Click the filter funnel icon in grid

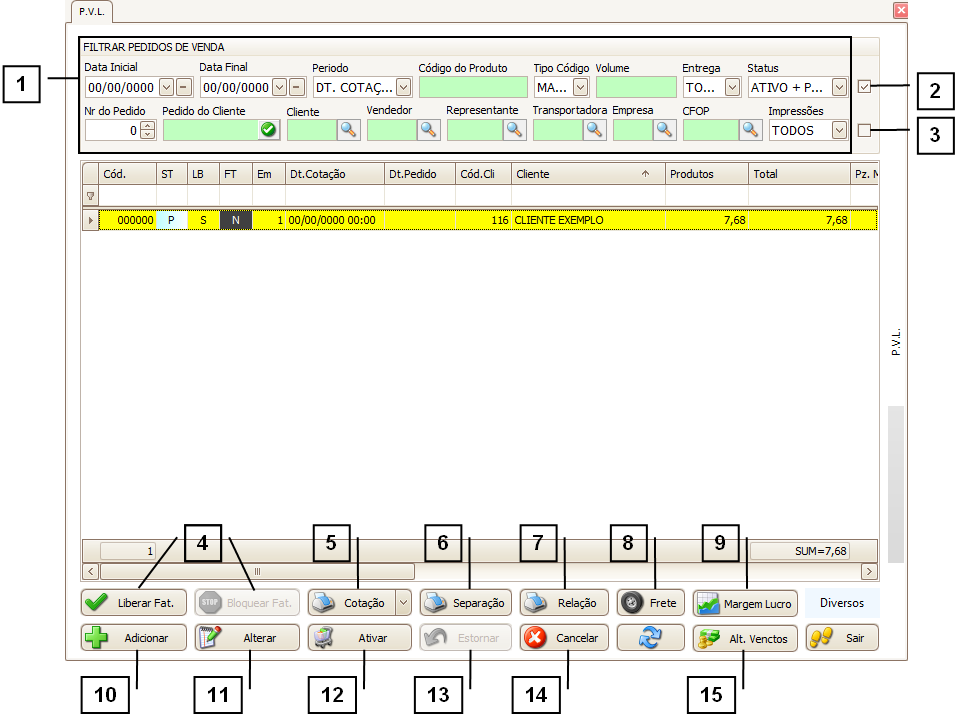[91, 196]
